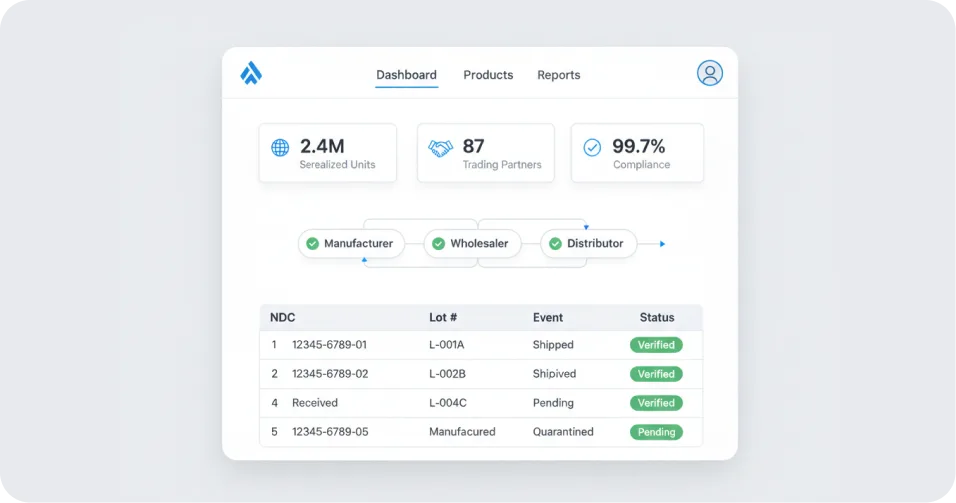Viewport: 956px width, 503px height.
Task: Click the green check beside Manufacturer
Action: click(313, 244)
